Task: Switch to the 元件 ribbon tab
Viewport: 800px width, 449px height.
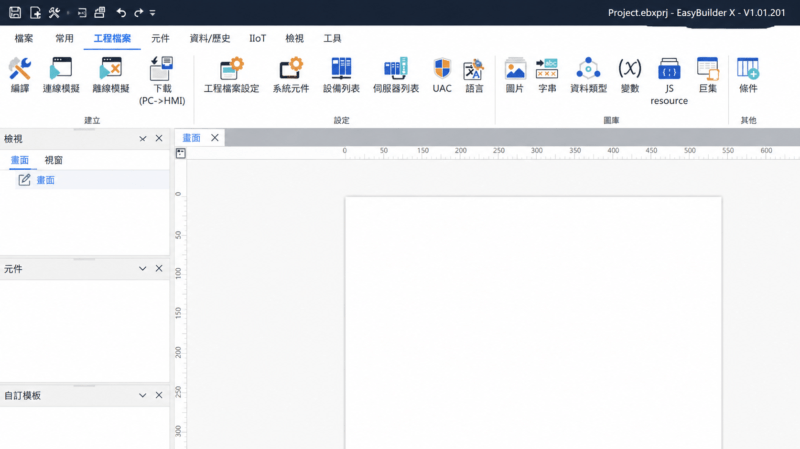Action: (160, 38)
